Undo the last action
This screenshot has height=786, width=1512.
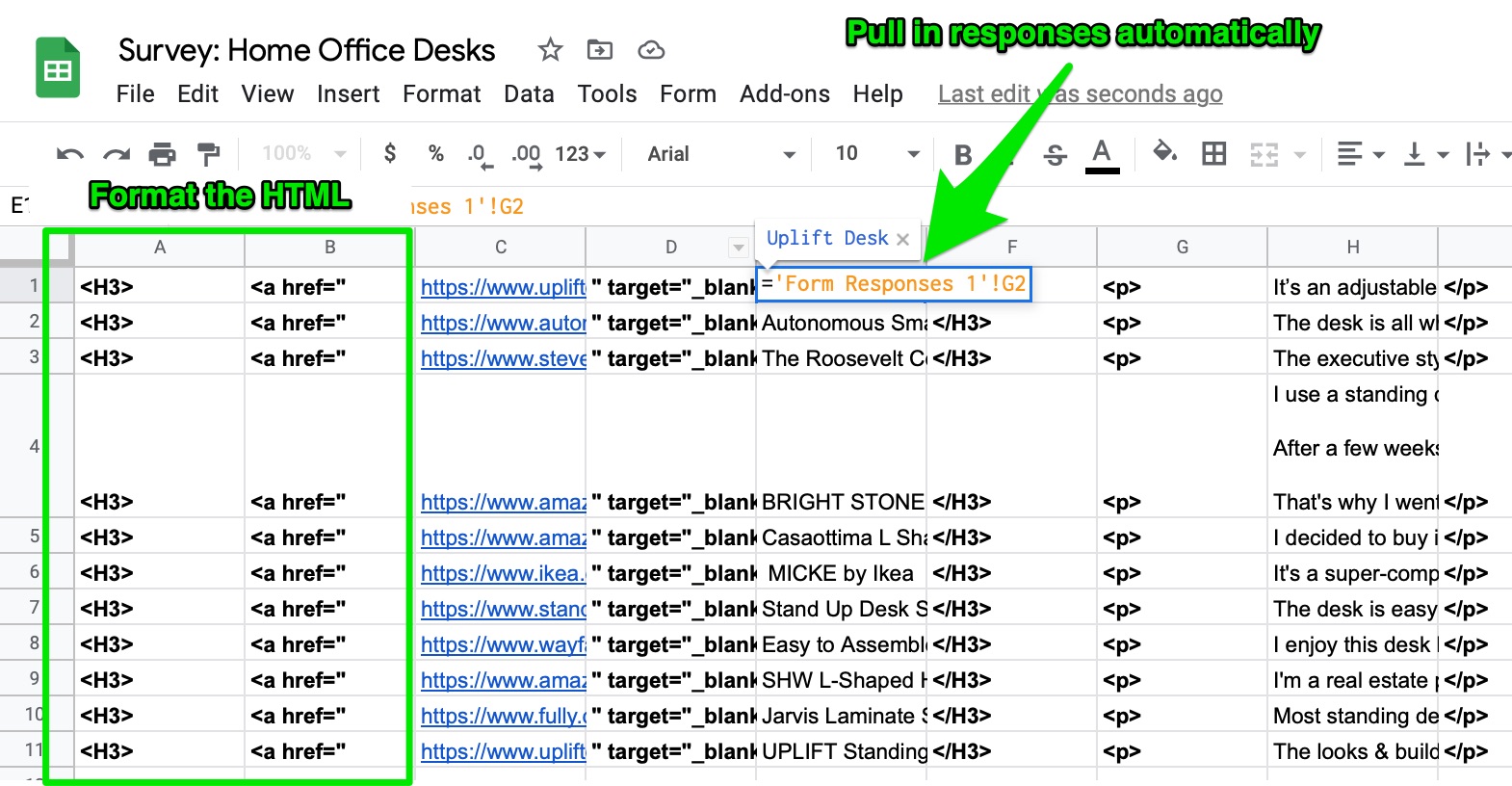(x=70, y=154)
